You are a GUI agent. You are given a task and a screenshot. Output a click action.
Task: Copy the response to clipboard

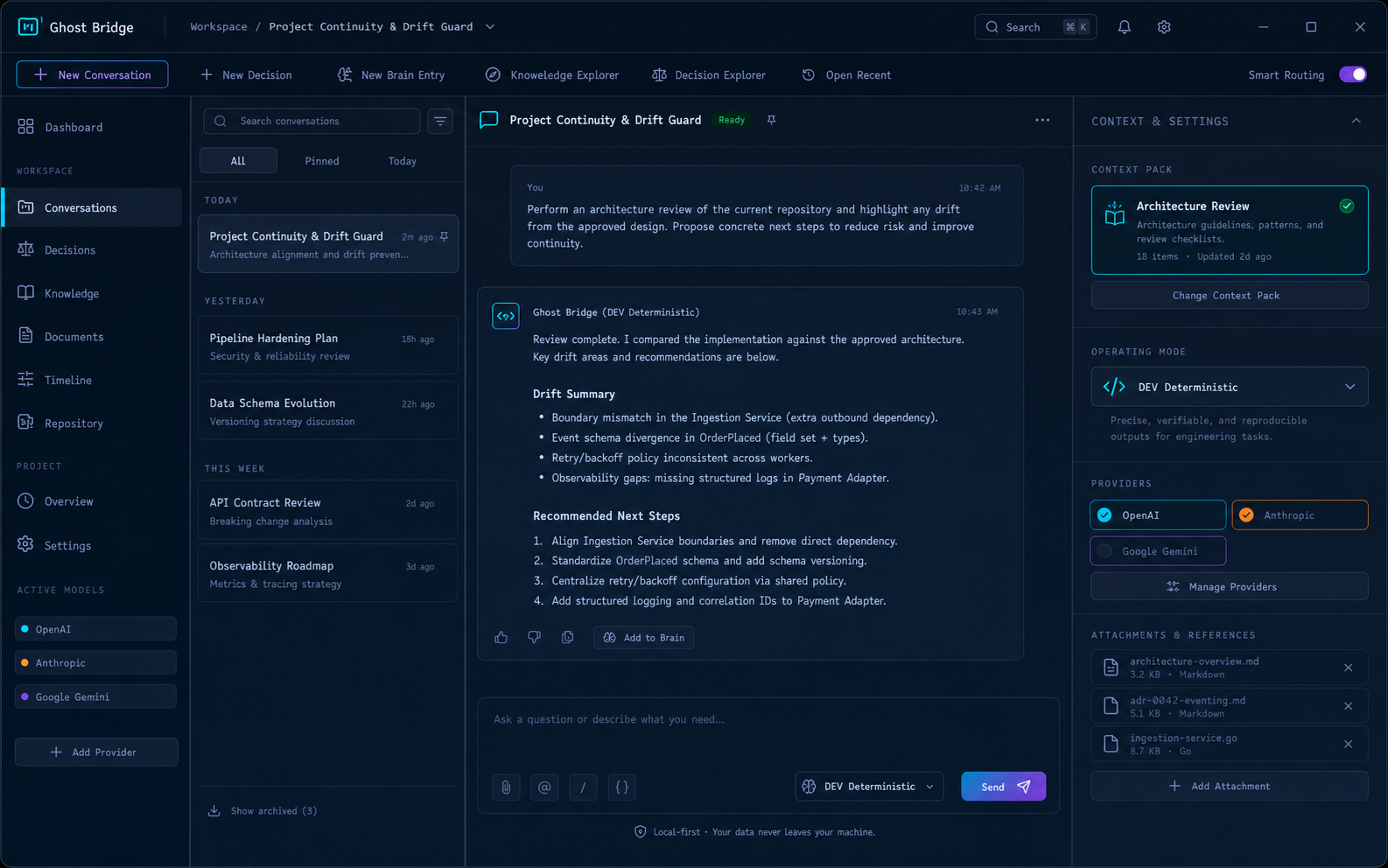567,637
